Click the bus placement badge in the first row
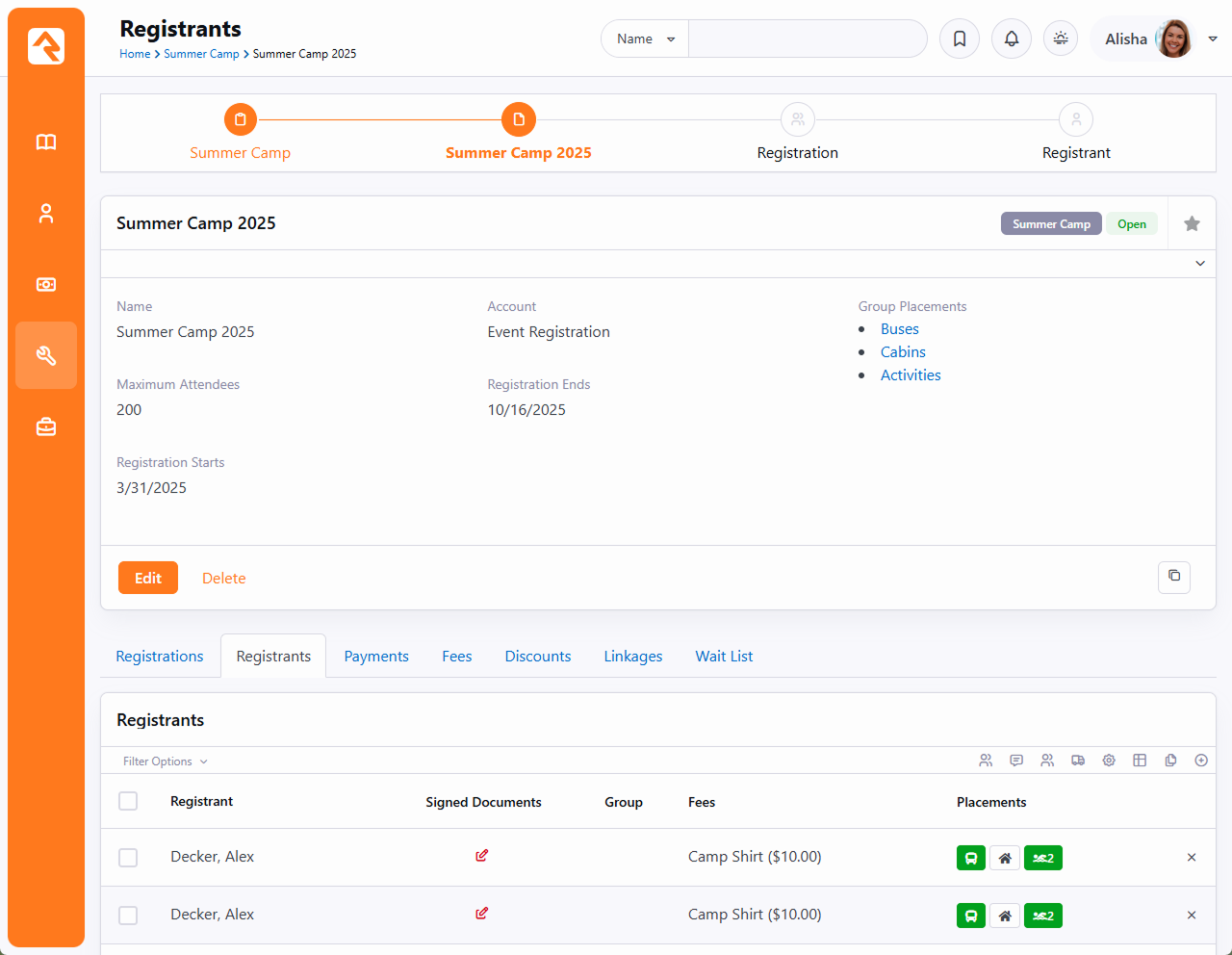This screenshot has width=1232, height=955. [x=970, y=858]
